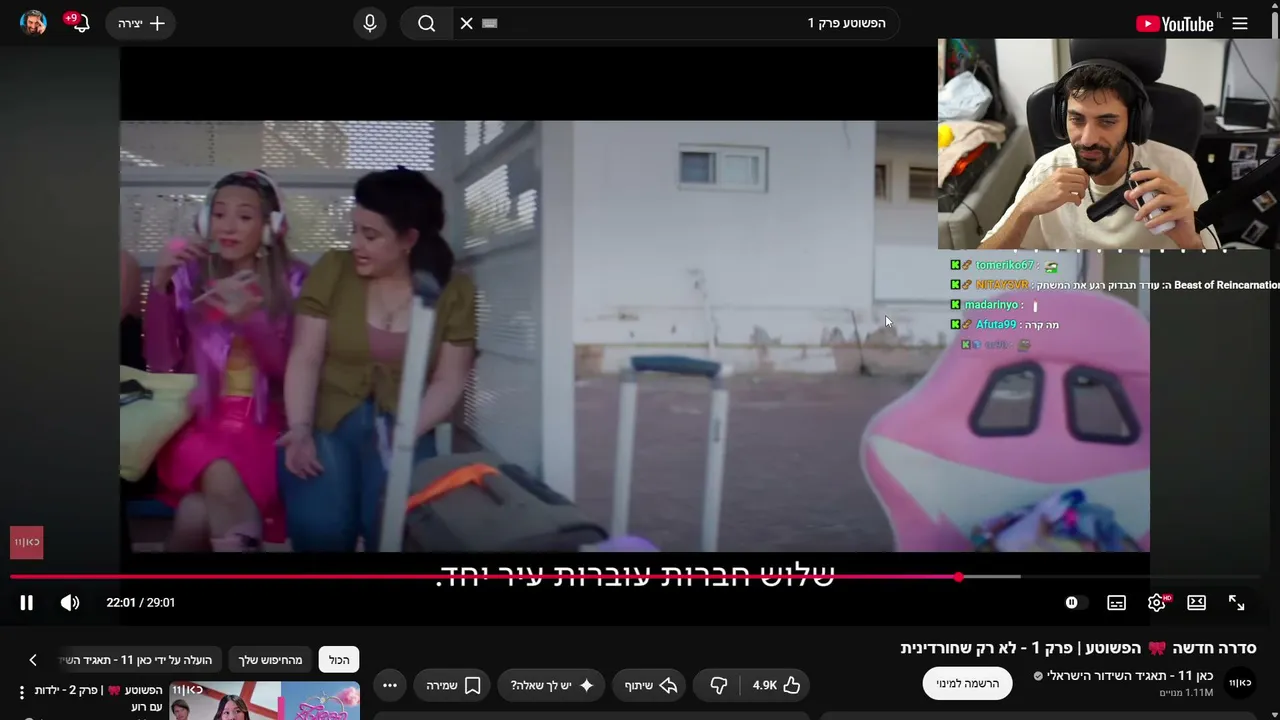
Task: Click the chat username Afuta99
Action: [x=996, y=325]
